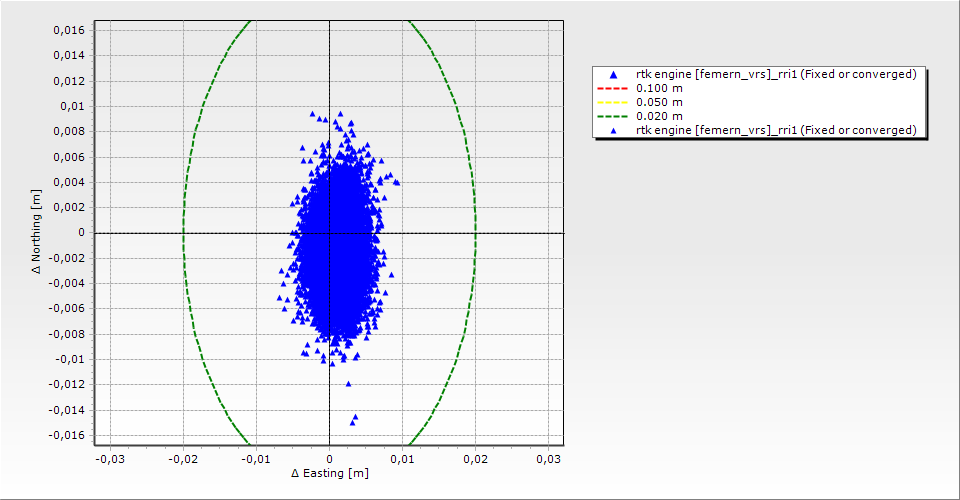960x500 pixels.
Task: Click the yellow dashed line legend swatch
Action: pyautogui.click(x=613, y=102)
